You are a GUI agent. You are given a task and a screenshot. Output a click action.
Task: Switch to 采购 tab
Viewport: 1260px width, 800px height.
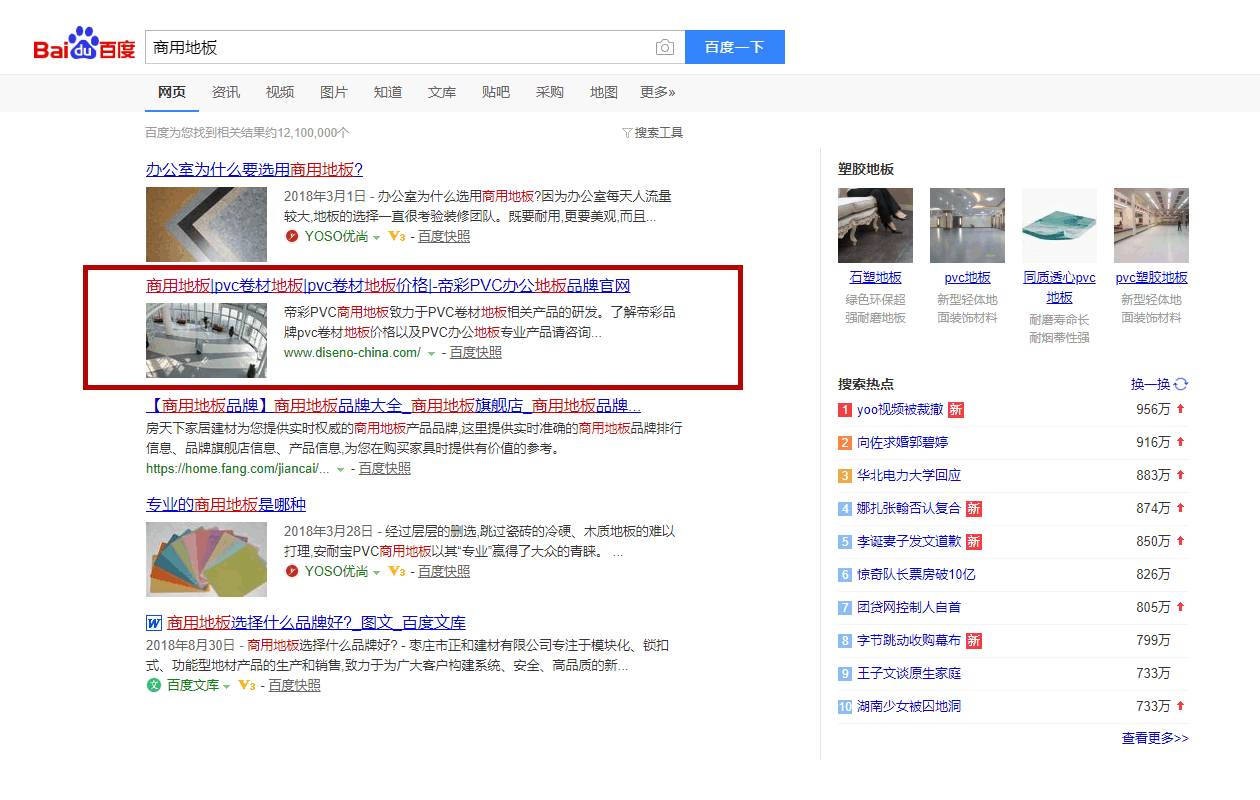point(550,92)
